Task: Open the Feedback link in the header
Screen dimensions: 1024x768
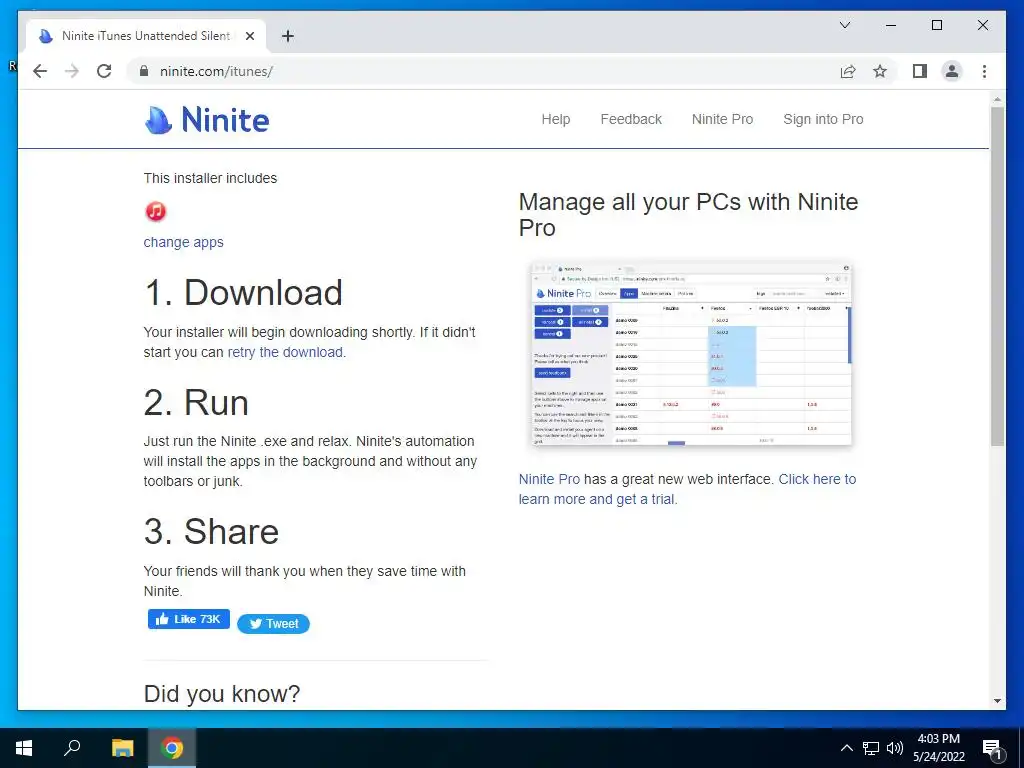Action: point(631,120)
